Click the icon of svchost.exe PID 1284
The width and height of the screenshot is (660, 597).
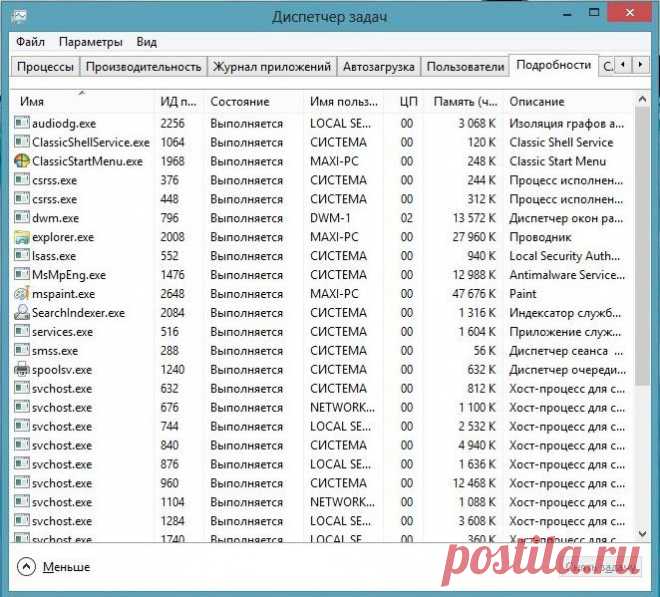21,521
